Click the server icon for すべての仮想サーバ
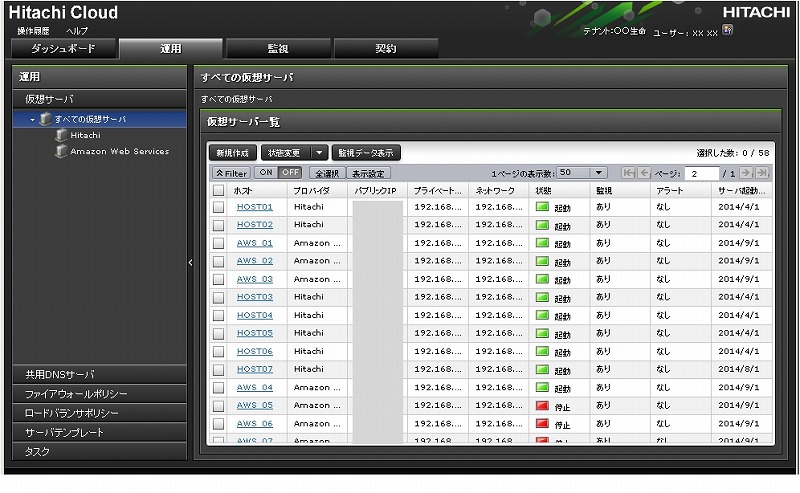800x493 pixels. [45, 119]
